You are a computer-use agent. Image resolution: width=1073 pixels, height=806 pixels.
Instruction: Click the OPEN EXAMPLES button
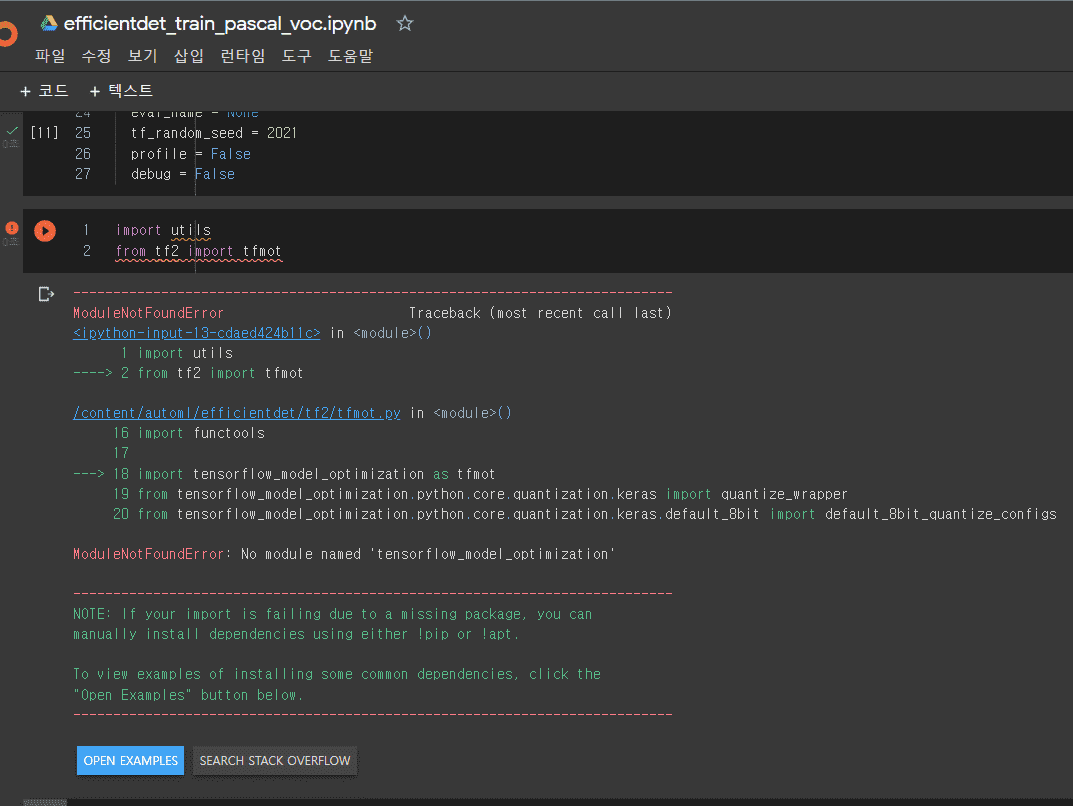[x=130, y=760]
